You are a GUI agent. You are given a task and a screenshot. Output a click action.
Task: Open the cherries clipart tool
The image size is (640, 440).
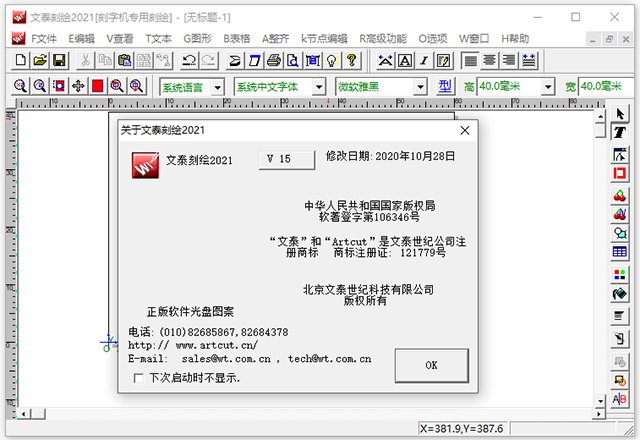coord(620,196)
